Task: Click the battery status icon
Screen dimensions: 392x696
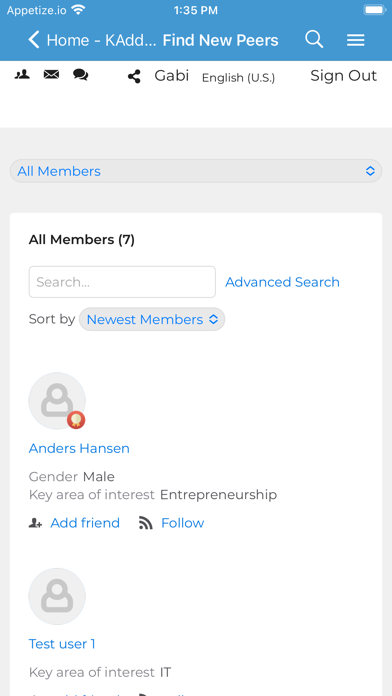Action: [374, 10]
